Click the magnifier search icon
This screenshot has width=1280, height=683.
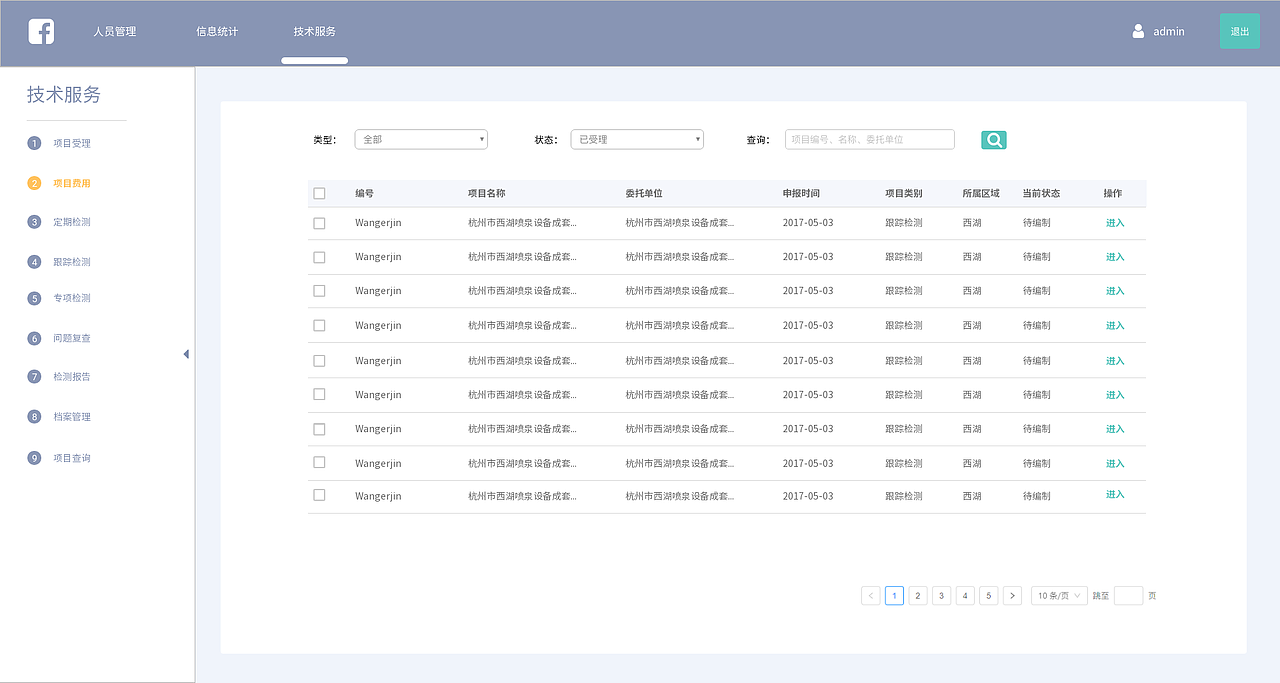[x=993, y=139]
